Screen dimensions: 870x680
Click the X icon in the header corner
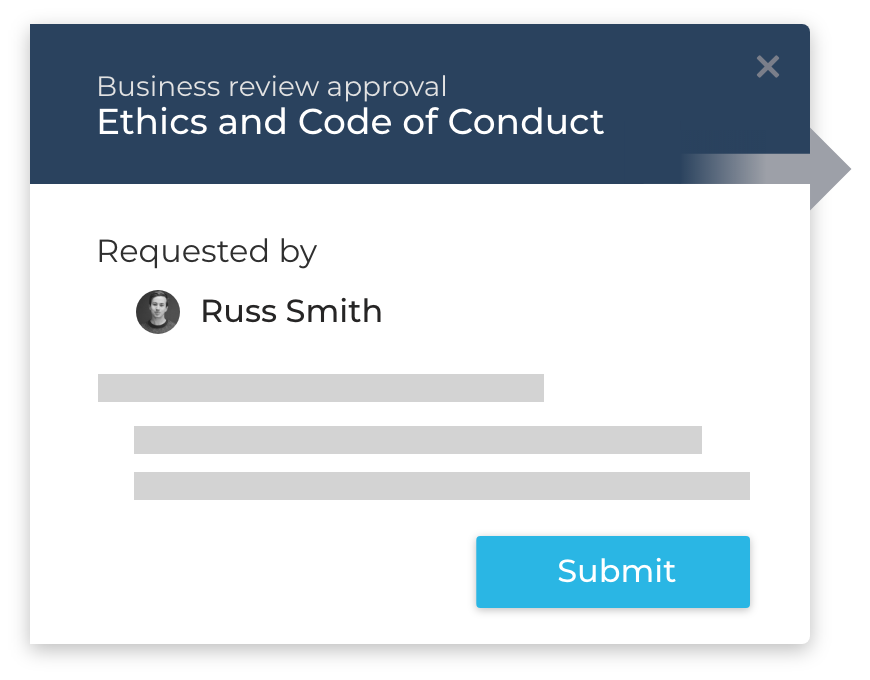pos(768,67)
